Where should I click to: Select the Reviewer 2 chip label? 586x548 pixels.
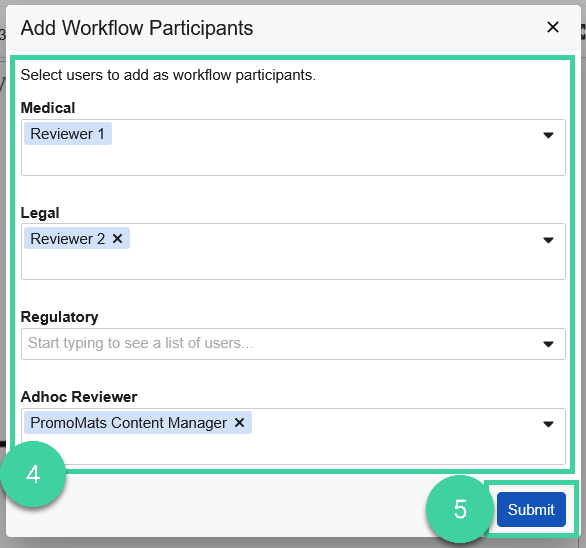point(68,238)
